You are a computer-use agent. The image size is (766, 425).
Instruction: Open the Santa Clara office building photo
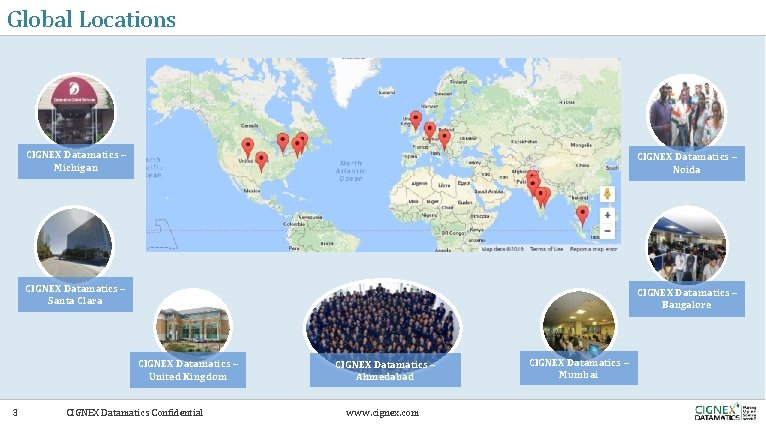pos(74,244)
